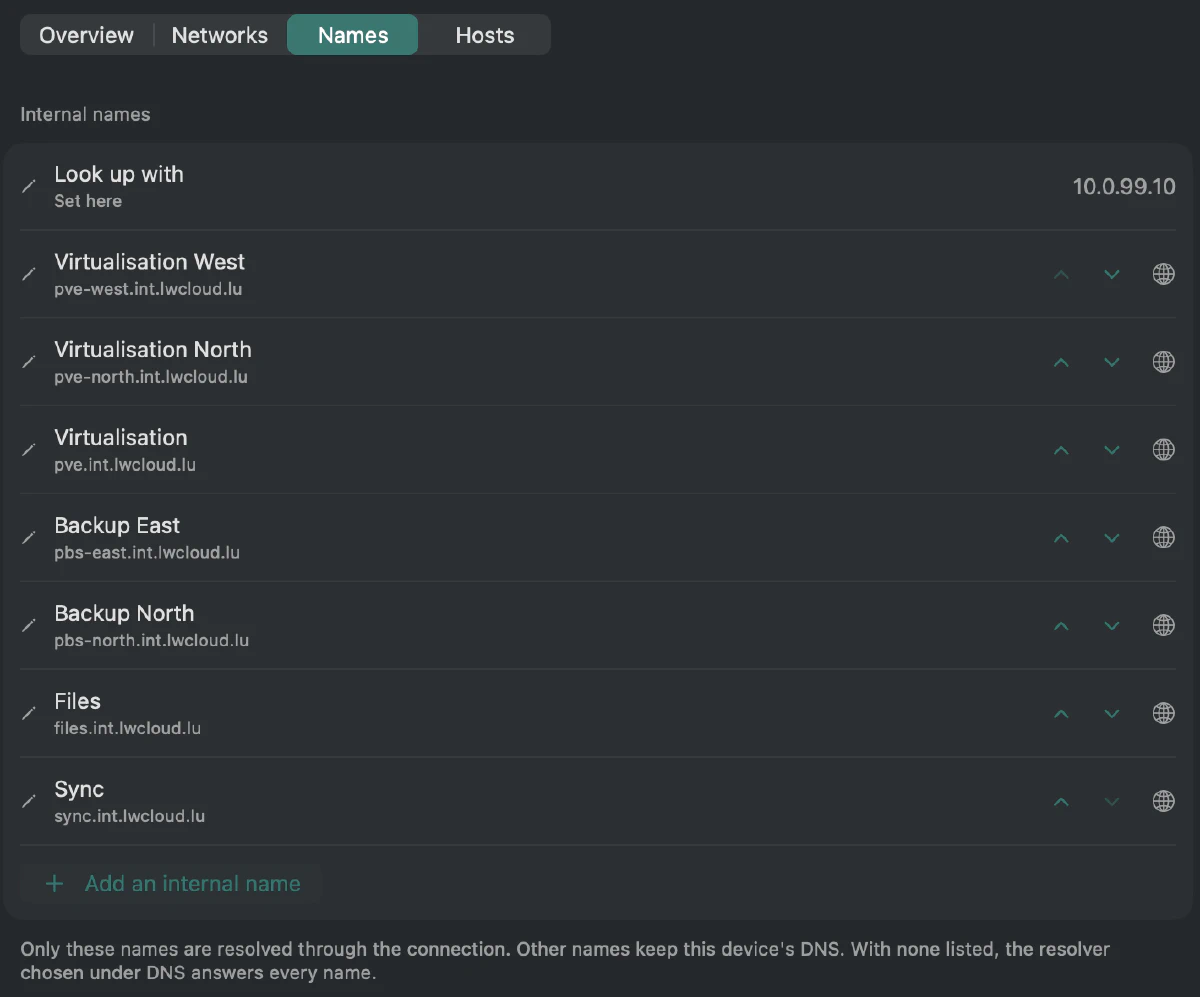Move Virtualisation North down

point(1112,362)
